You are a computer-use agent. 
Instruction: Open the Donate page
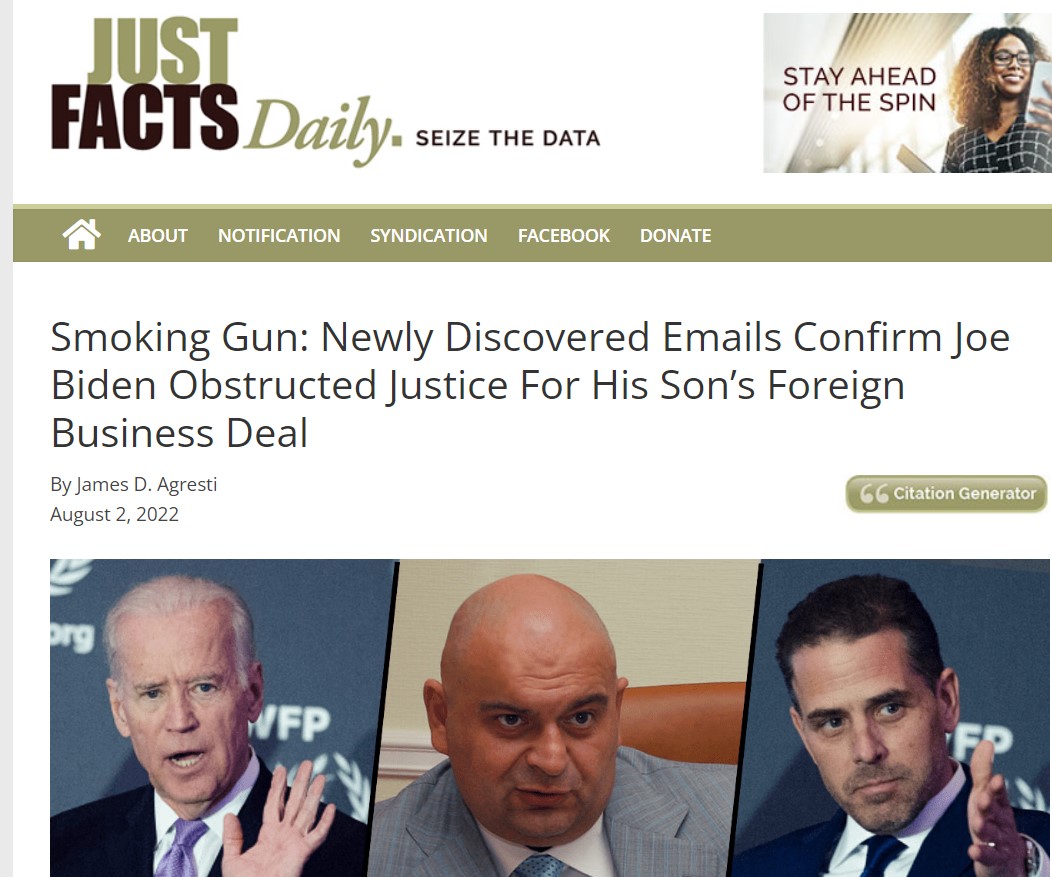675,236
